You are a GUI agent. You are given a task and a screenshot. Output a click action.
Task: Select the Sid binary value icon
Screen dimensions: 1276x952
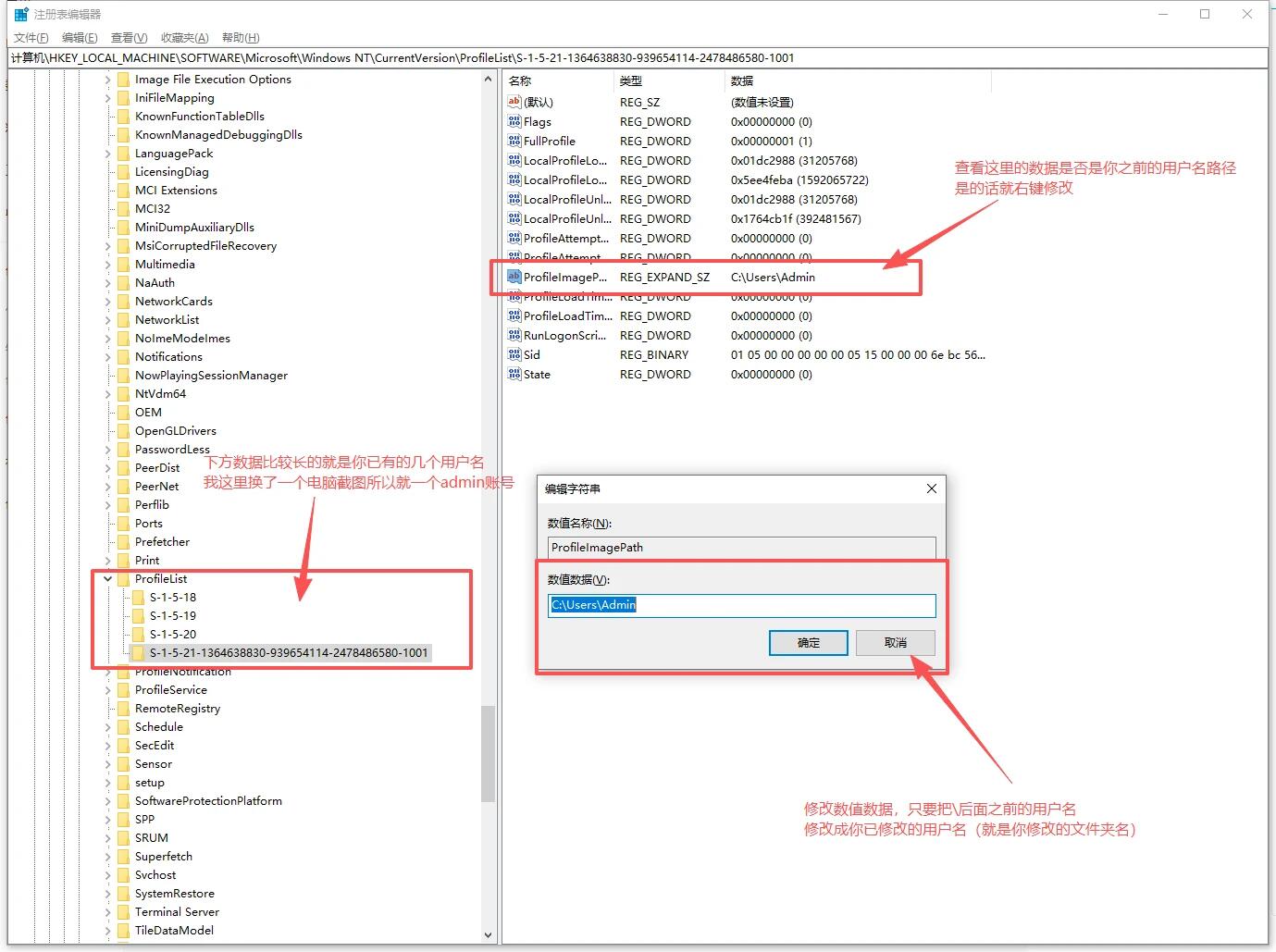click(x=514, y=354)
